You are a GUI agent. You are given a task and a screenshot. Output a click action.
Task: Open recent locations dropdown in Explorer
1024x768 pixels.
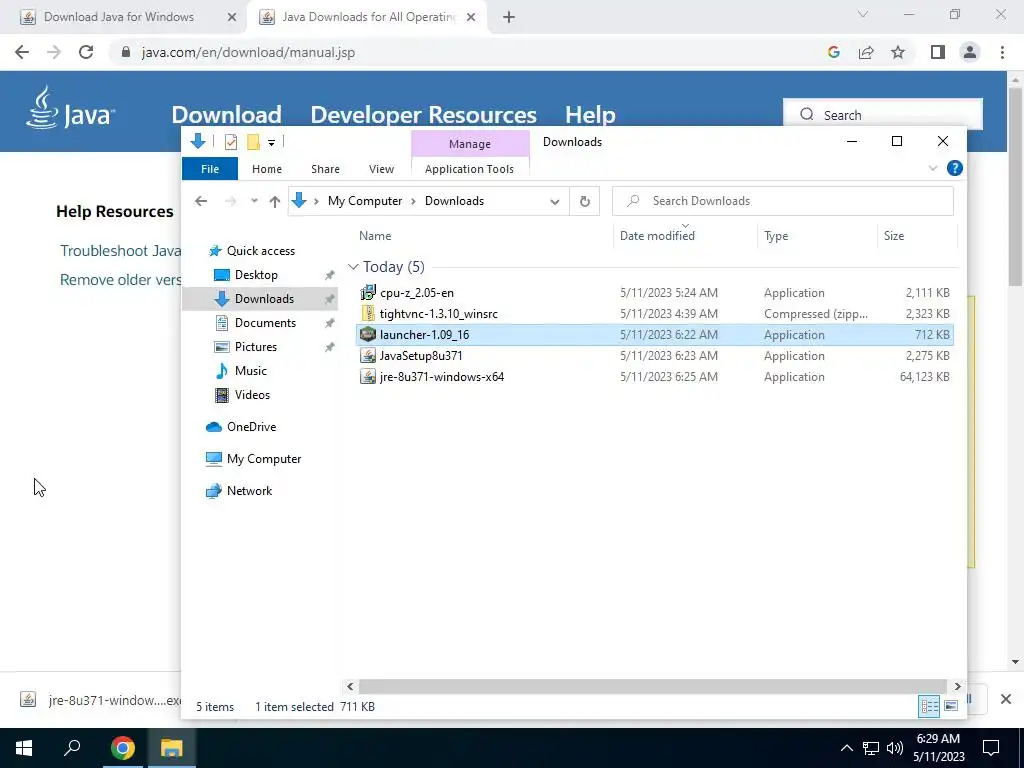[254, 201]
